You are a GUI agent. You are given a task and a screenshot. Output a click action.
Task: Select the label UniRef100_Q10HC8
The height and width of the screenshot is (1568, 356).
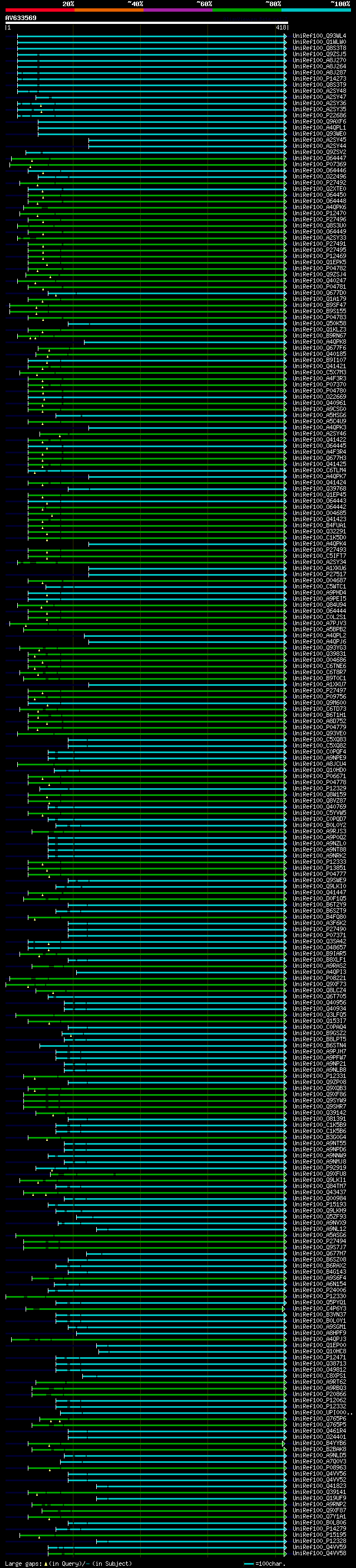coord(319,1351)
